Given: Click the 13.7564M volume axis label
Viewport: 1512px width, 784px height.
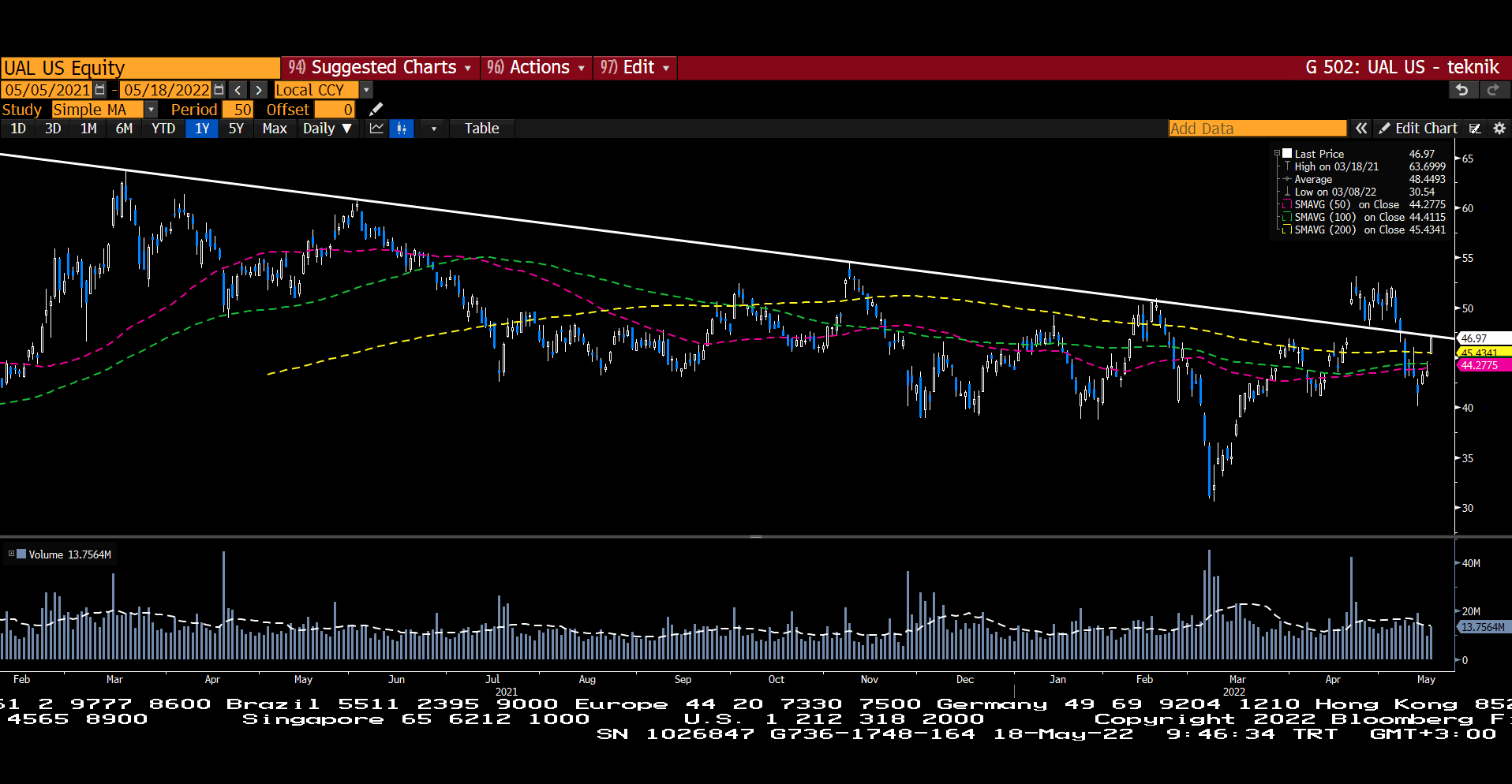Looking at the screenshot, I should (1484, 627).
